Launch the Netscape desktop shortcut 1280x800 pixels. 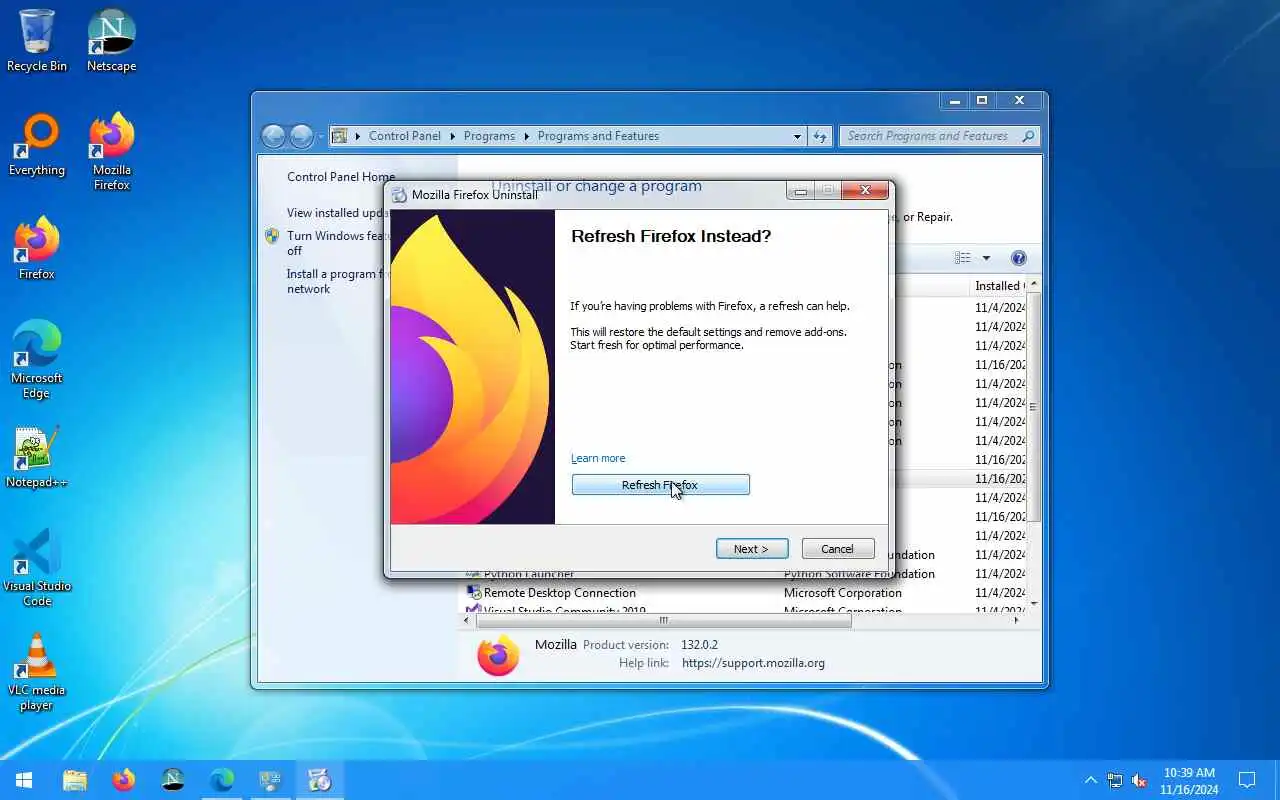112,41
